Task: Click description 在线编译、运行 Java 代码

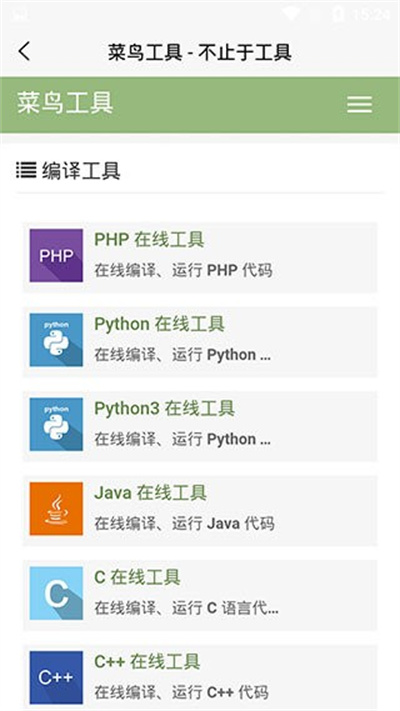Action: [x=184, y=523]
